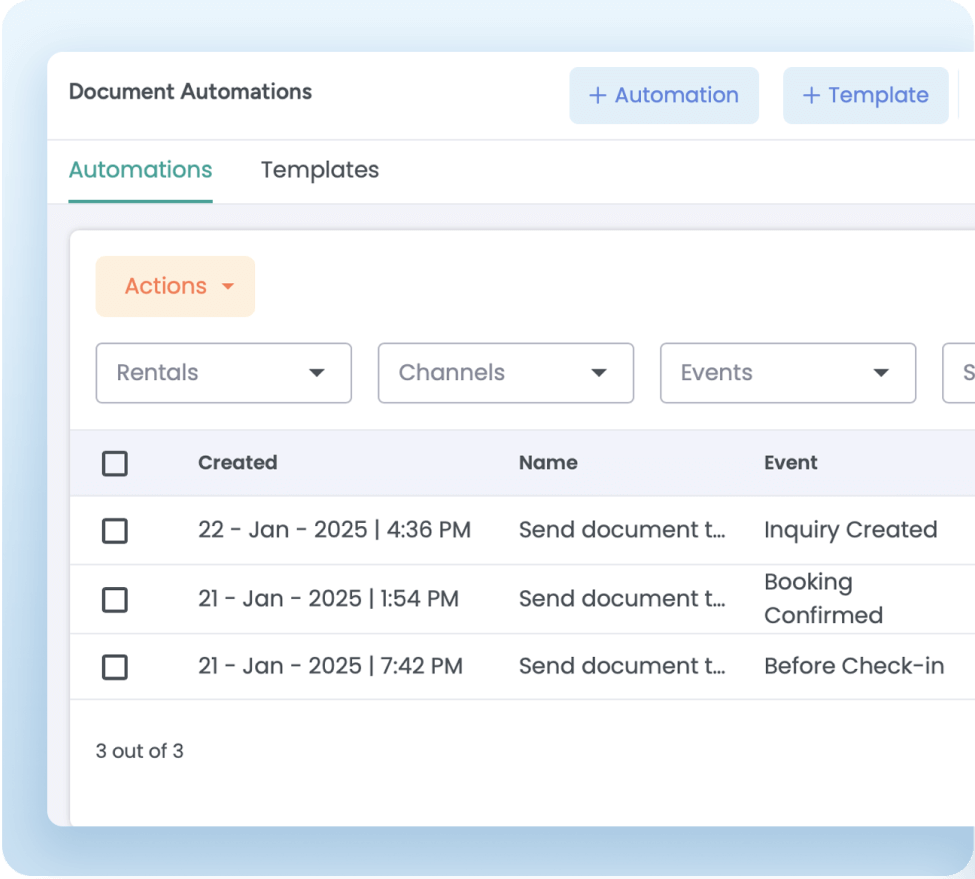Expand the Rentals filter dropdown
Screen dimensions: 975x879
point(223,373)
